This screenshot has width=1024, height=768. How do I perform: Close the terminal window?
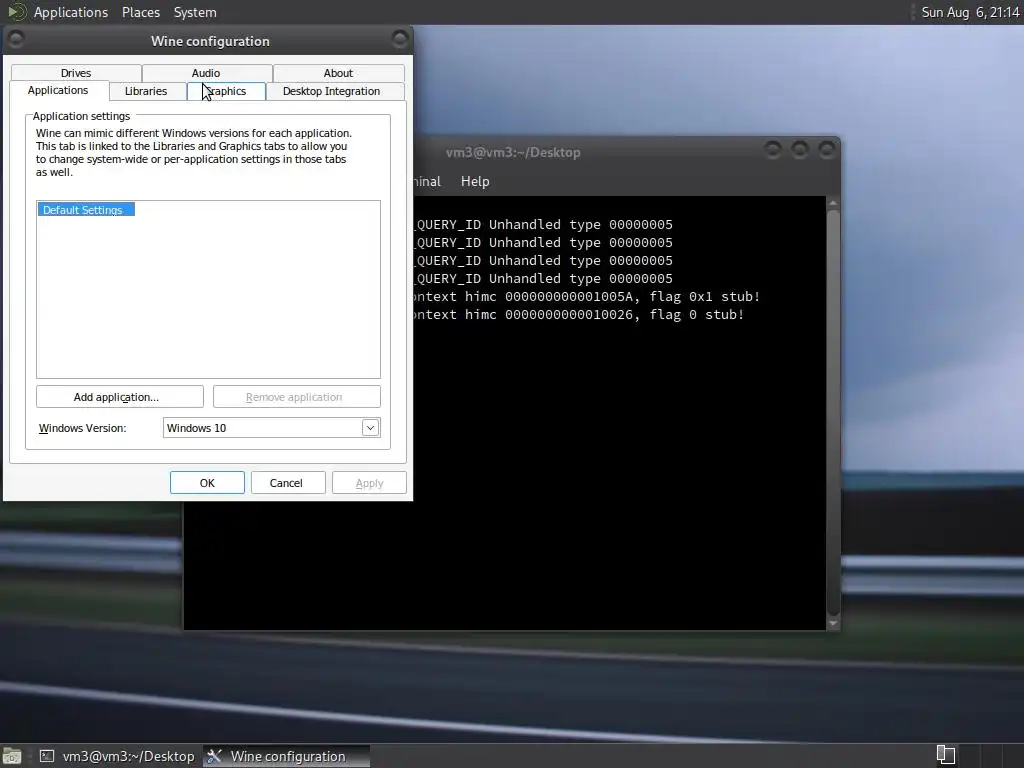click(x=827, y=151)
